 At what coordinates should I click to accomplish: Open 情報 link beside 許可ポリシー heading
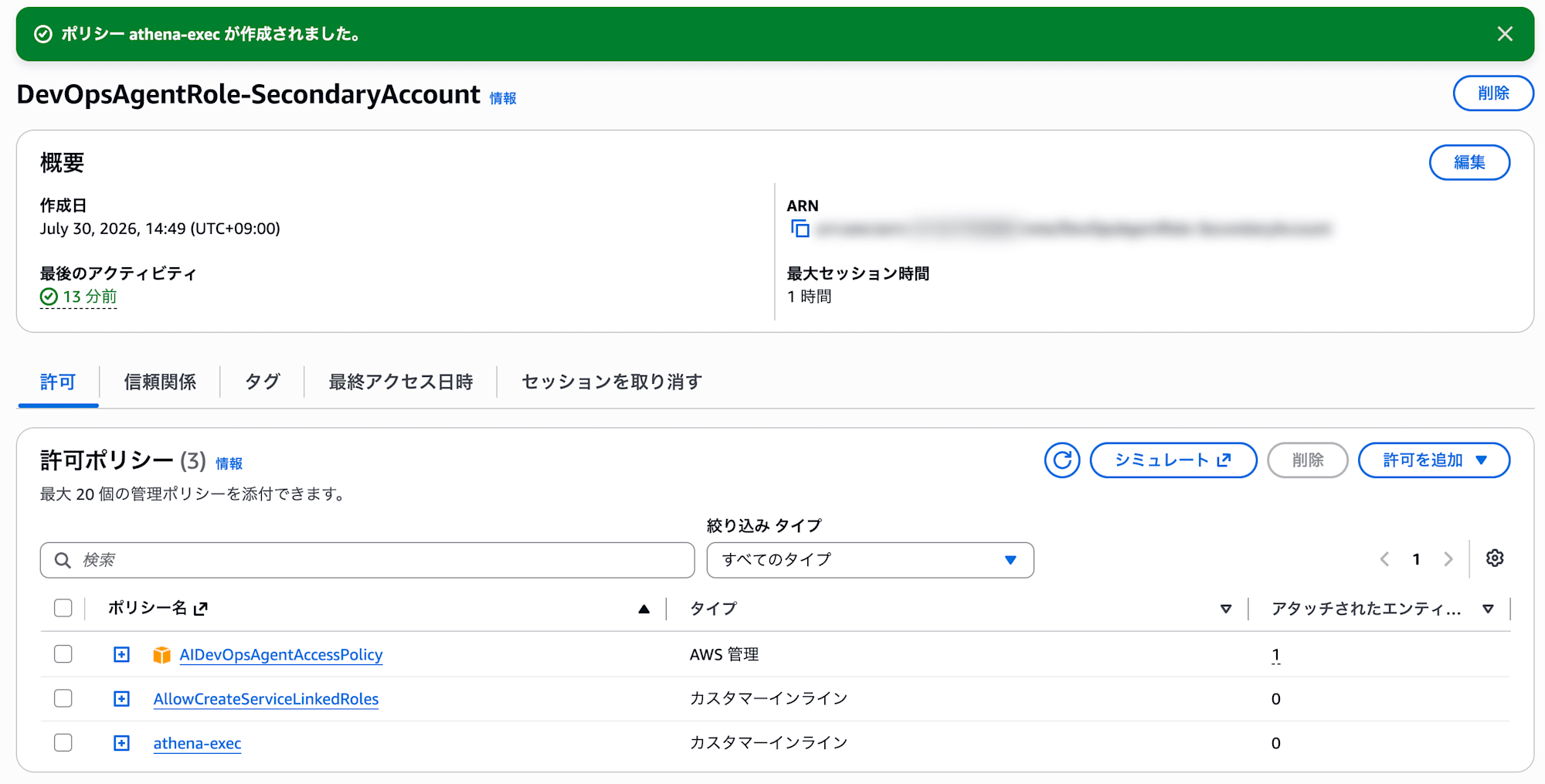point(229,463)
